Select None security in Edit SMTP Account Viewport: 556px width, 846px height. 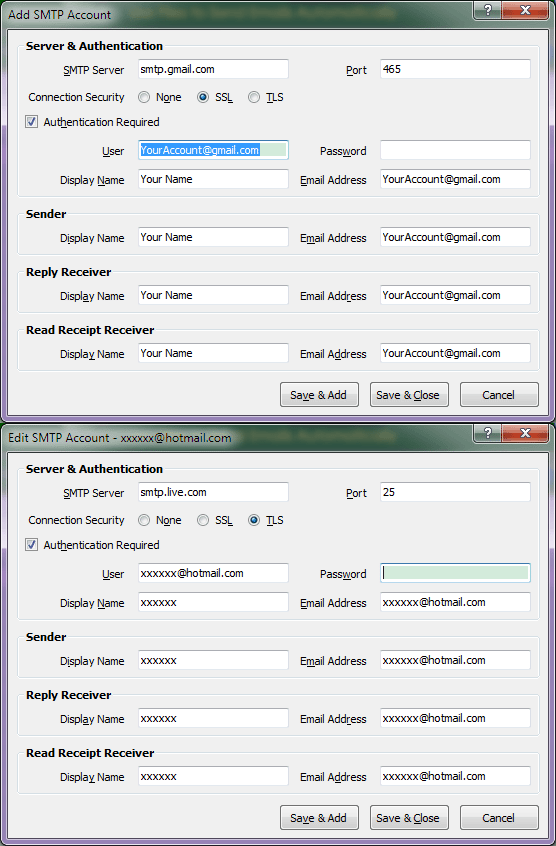(x=144, y=520)
